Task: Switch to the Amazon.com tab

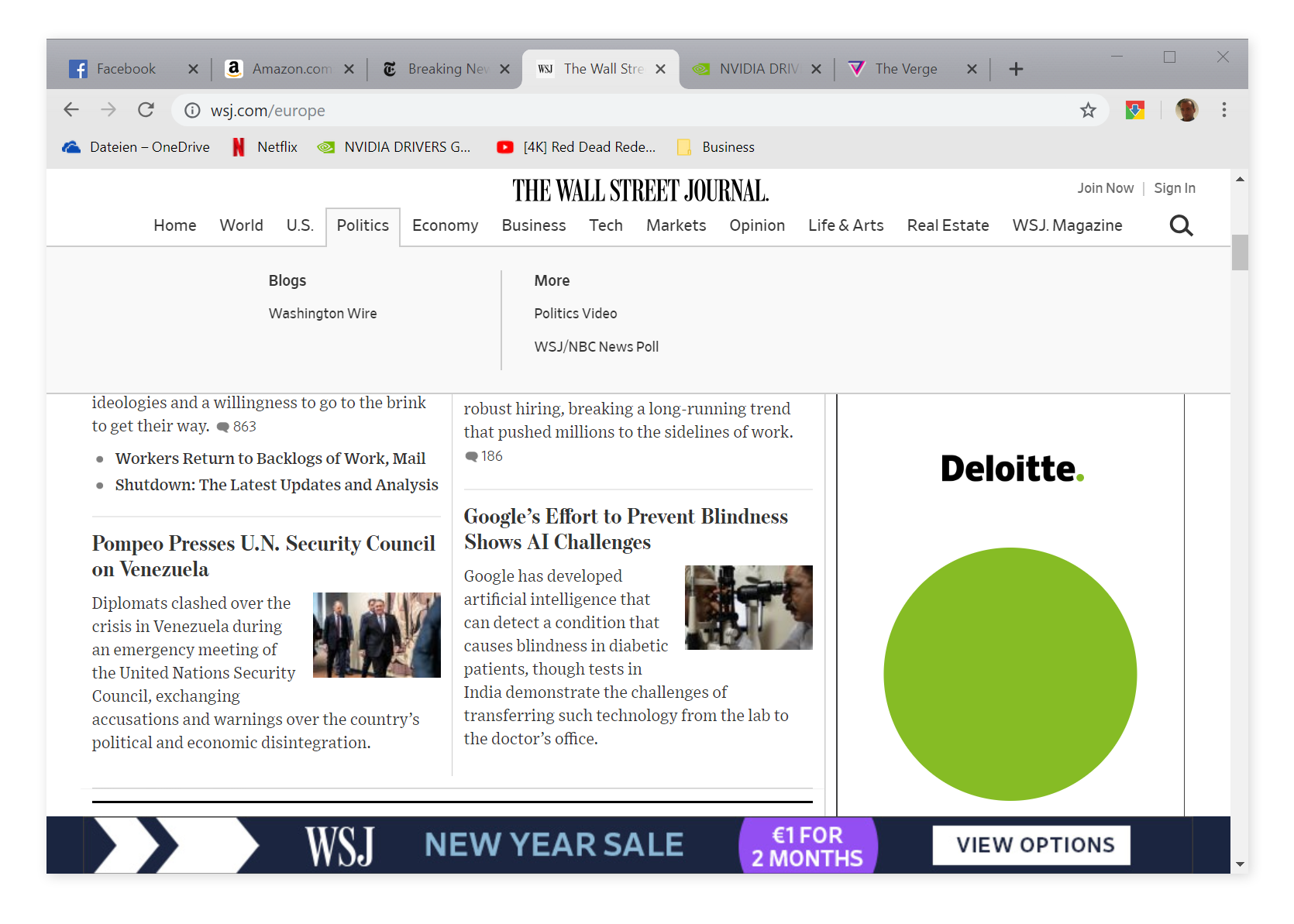Action: click(x=282, y=69)
